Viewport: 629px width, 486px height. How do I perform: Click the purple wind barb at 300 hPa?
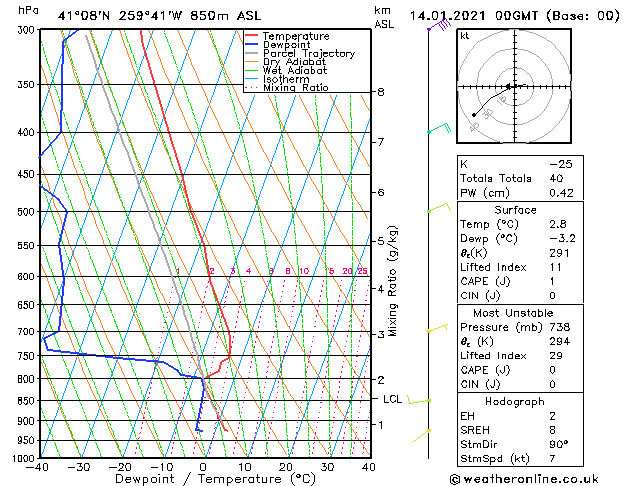tap(439, 25)
